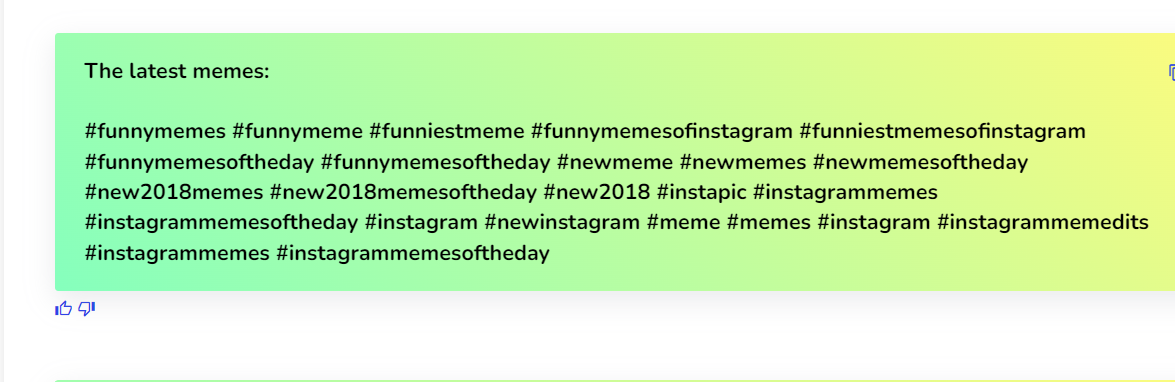Click the standalone #new2018 hashtag
This screenshot has width=1175, height=382.
click(597, 192)
